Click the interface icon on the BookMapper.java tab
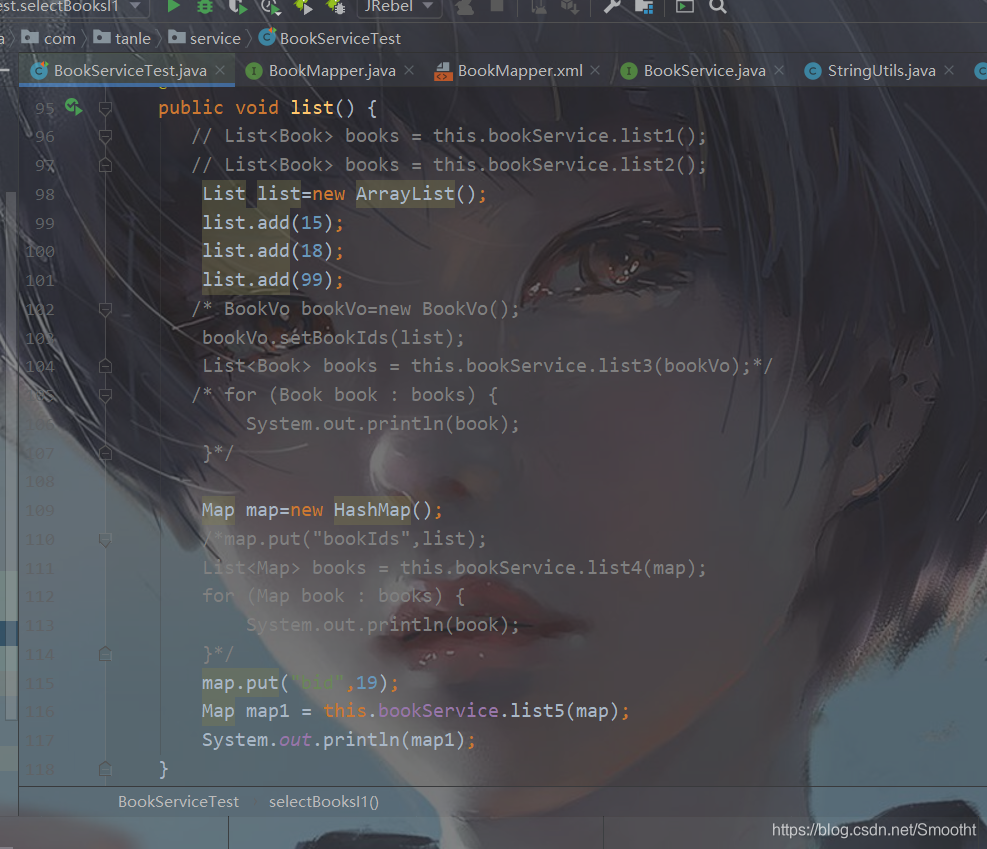 (x=254, y=71)
